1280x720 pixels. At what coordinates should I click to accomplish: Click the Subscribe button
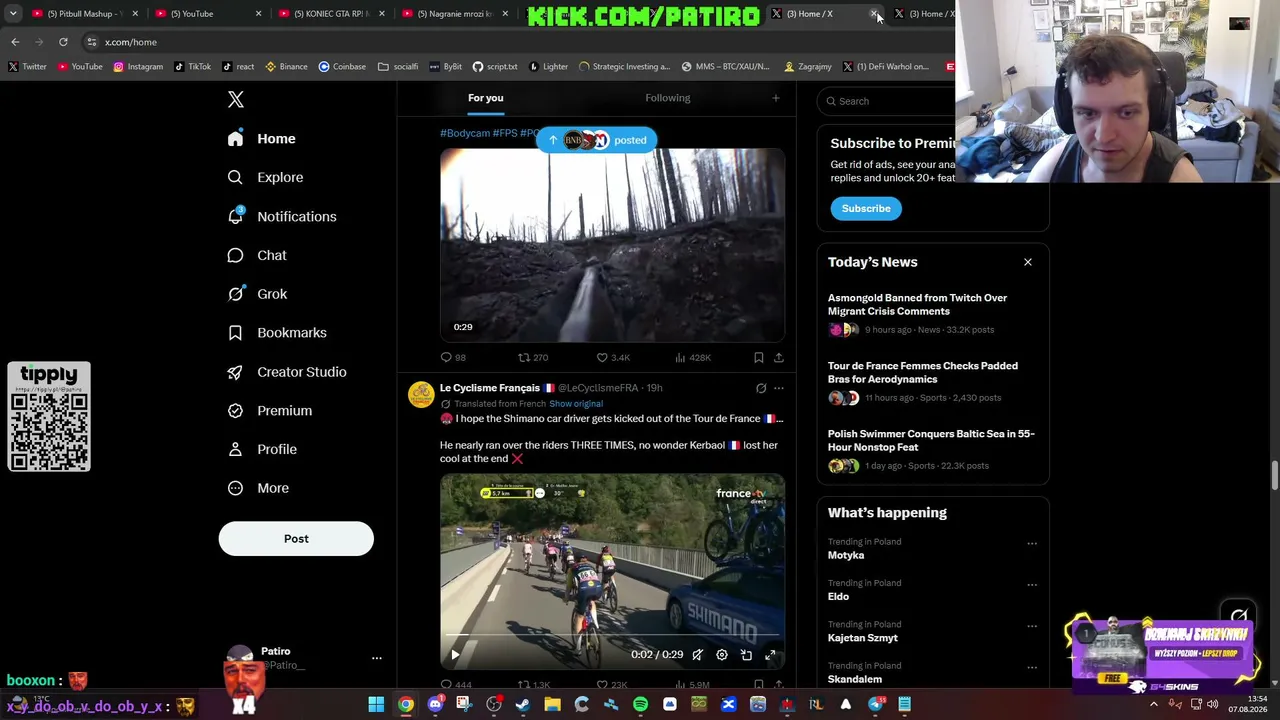(866, 208)
